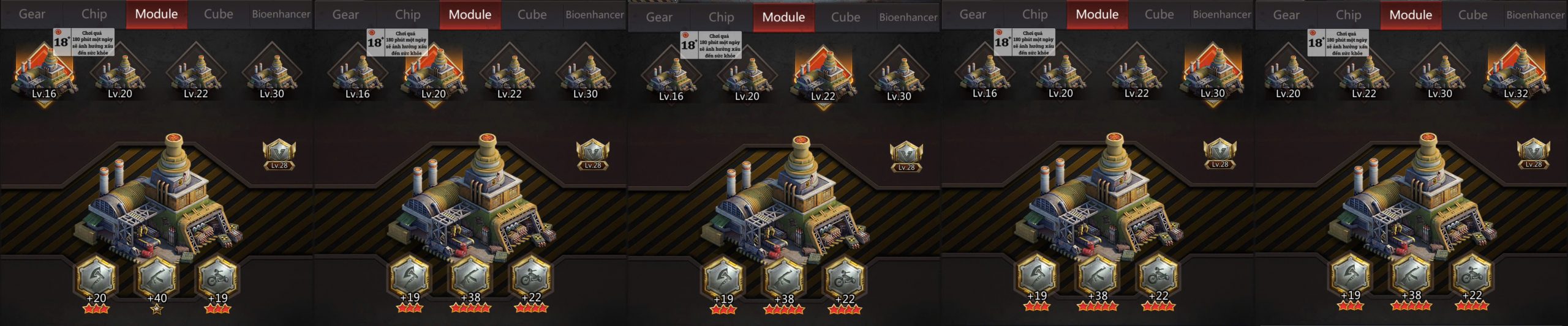Open Gear tab in panel with selected Lv.16
Image resolution: width=1568 pixels, height=326 pixels.
pyautogui.click(x=32, y=14)
